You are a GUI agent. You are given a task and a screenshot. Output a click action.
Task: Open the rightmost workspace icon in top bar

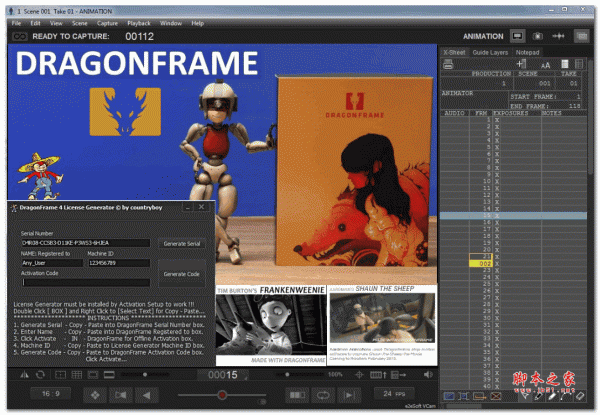click(581, 36)
